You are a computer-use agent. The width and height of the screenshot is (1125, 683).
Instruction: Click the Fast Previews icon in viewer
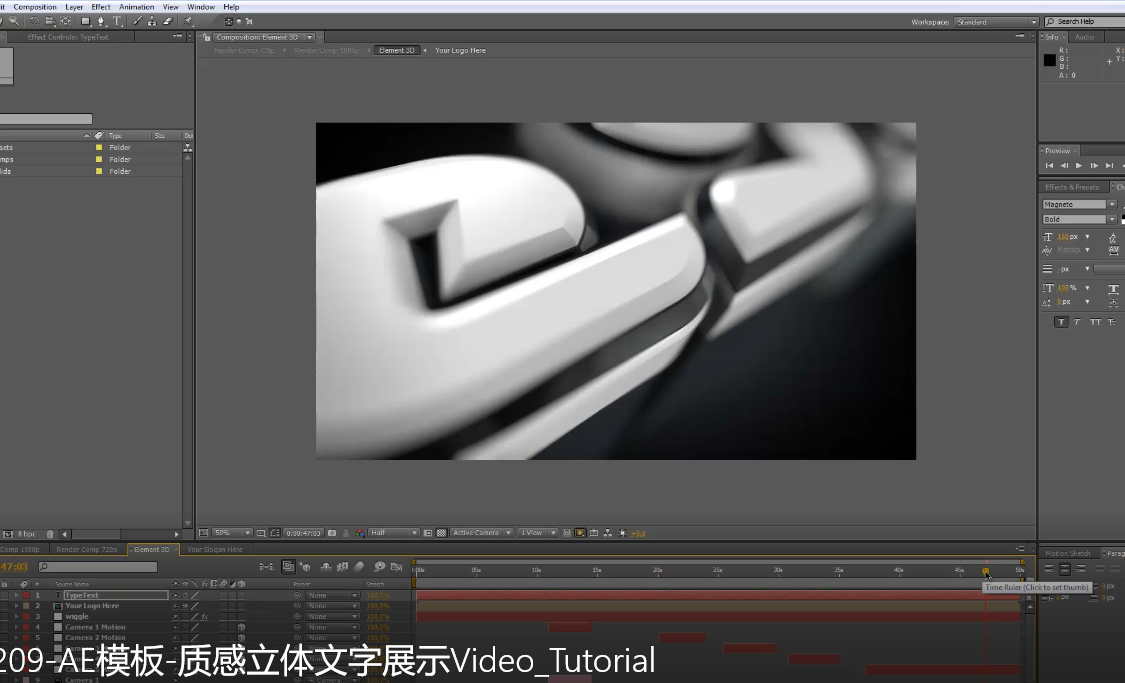point(580,533)
